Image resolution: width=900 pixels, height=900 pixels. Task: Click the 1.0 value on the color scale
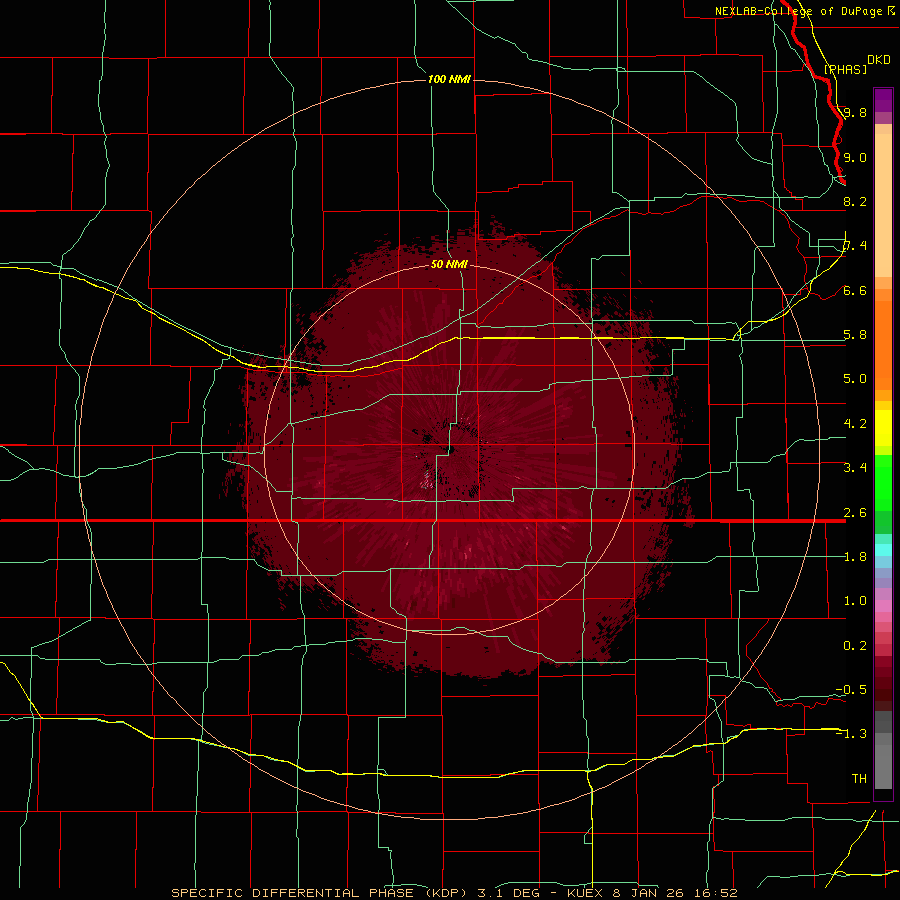tap(855, 601)
